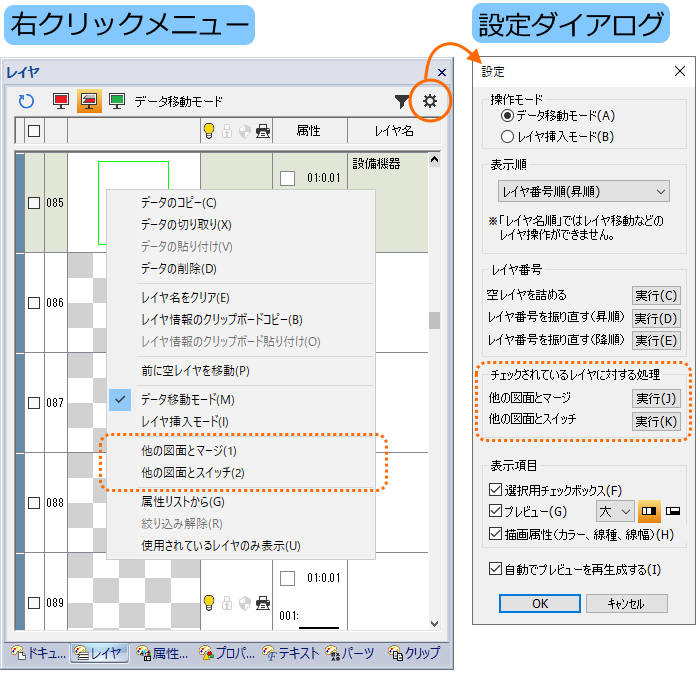This screenshot has width=700, height=700.
Task: Toggle the lightbulb in layer 089
Action: [209, 603]
